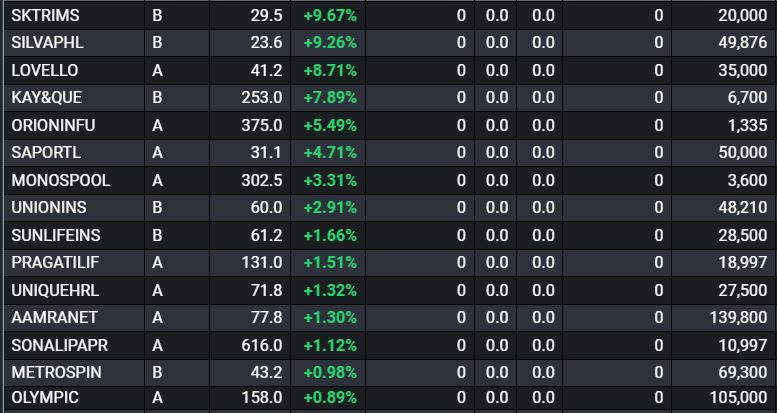Click the 253.0 last price cell
777x413 pixels.
pyautogui.click(x=262, y=98)
